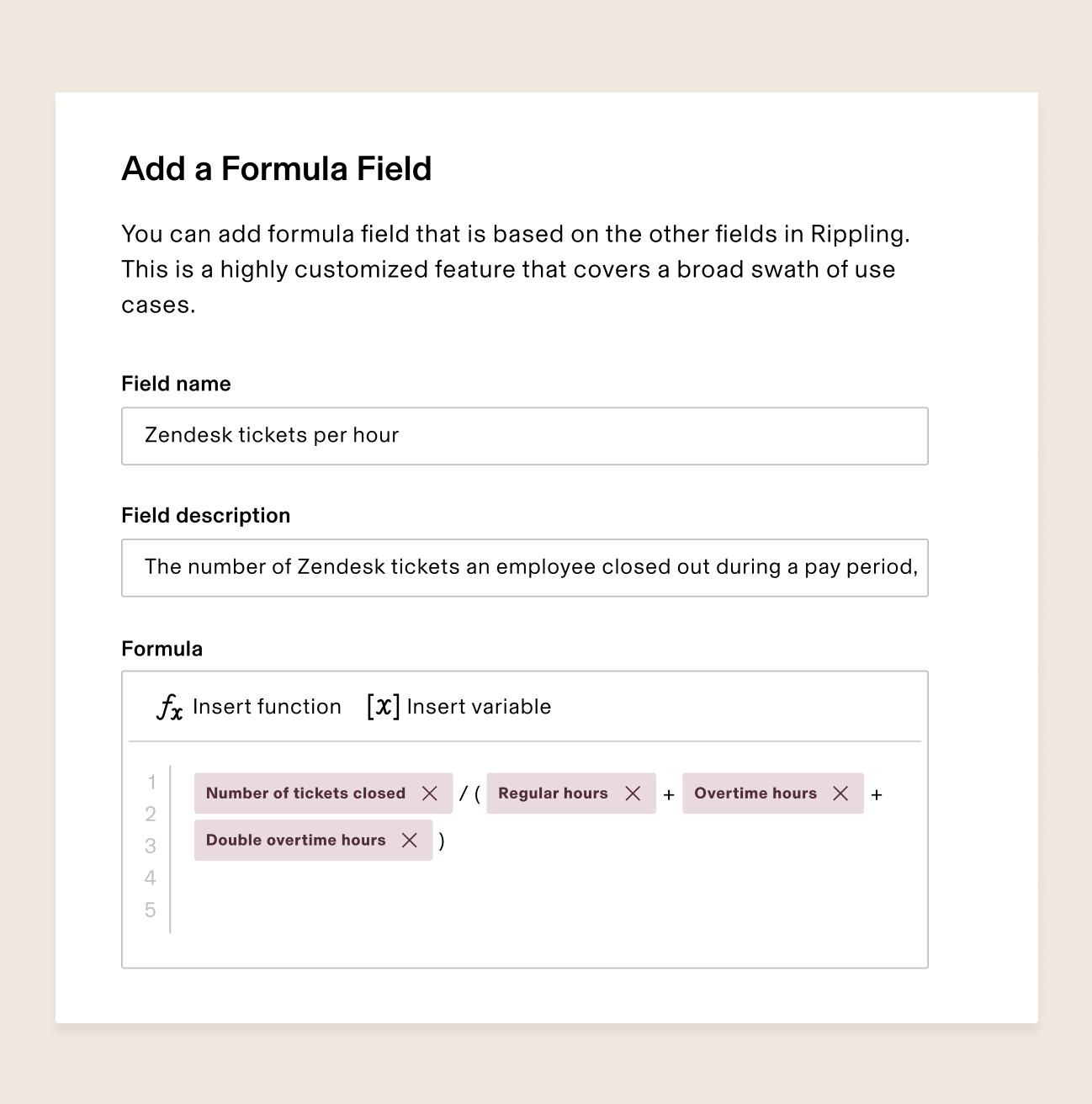The image size is (1092, 1104).
Task: Remove the Regular hours variable chip
Action: tap(633, 793)
